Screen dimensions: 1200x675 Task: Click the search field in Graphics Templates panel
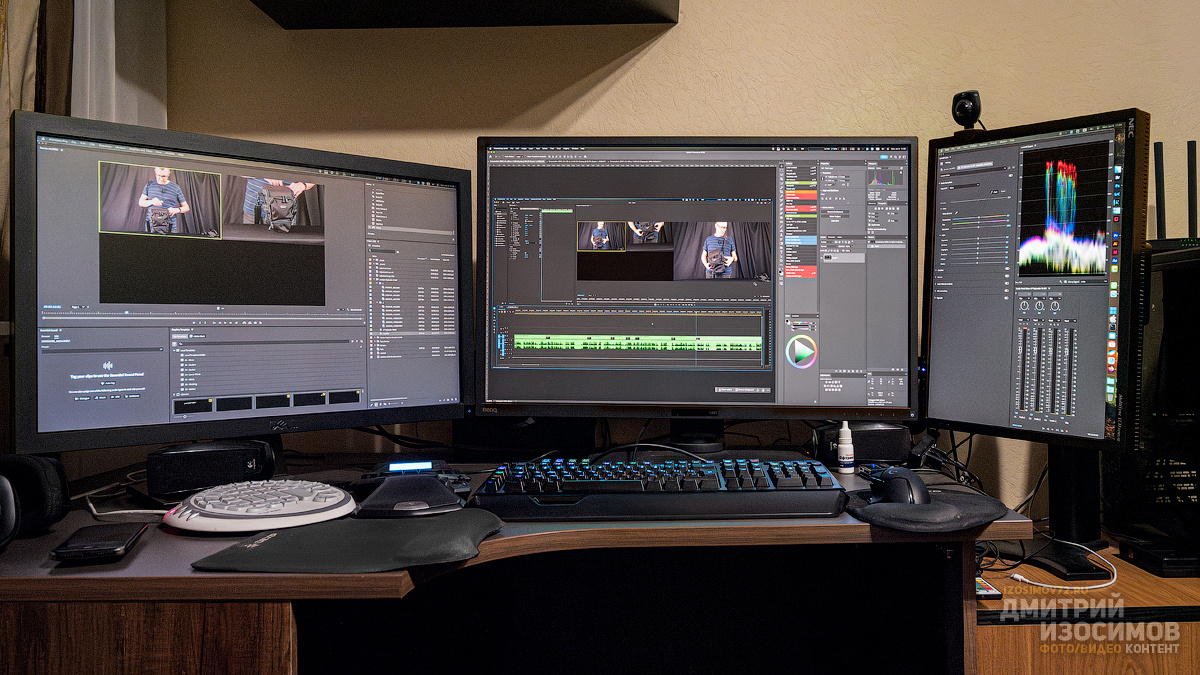265,343
